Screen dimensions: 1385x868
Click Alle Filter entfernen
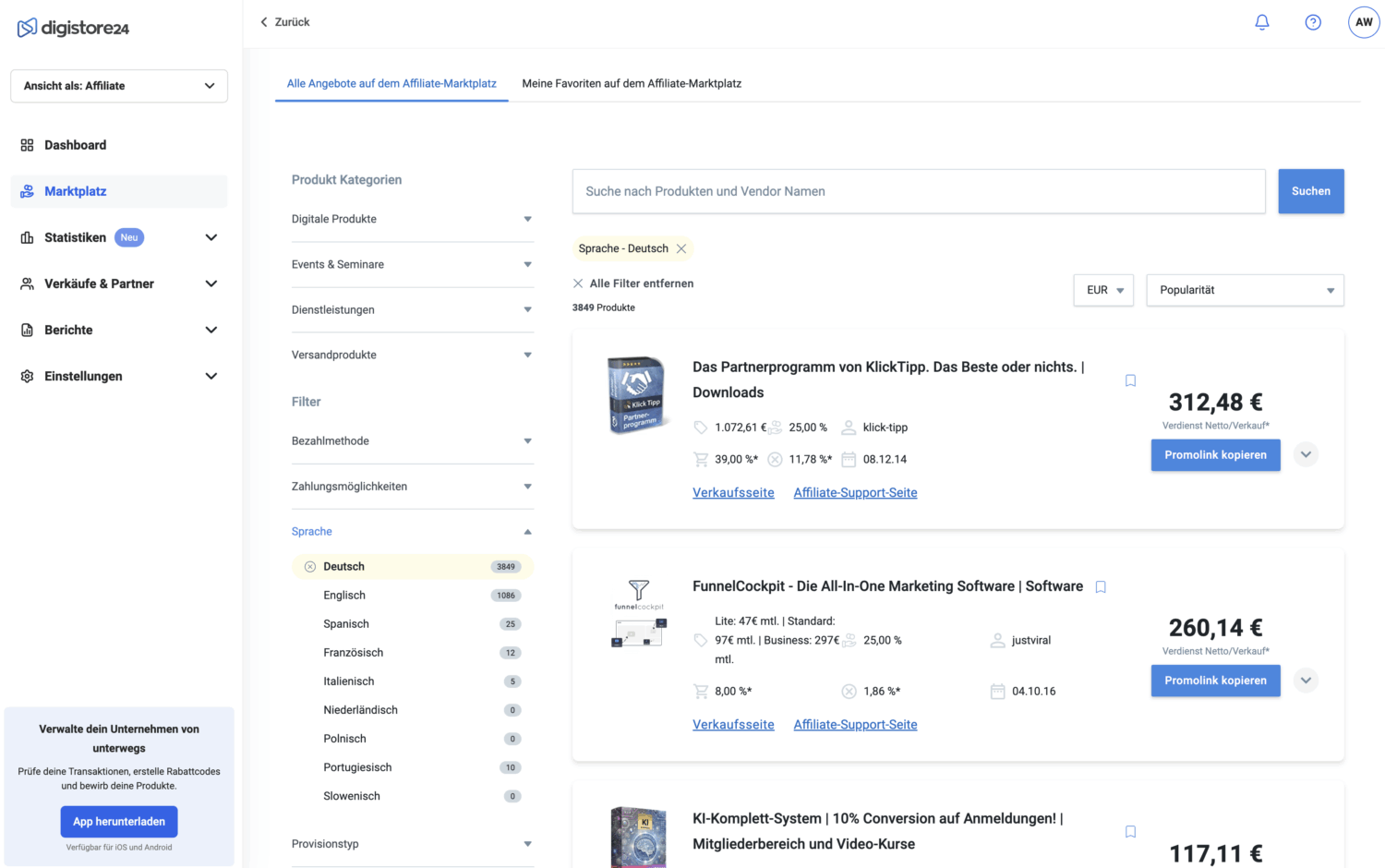click(642, 283)
